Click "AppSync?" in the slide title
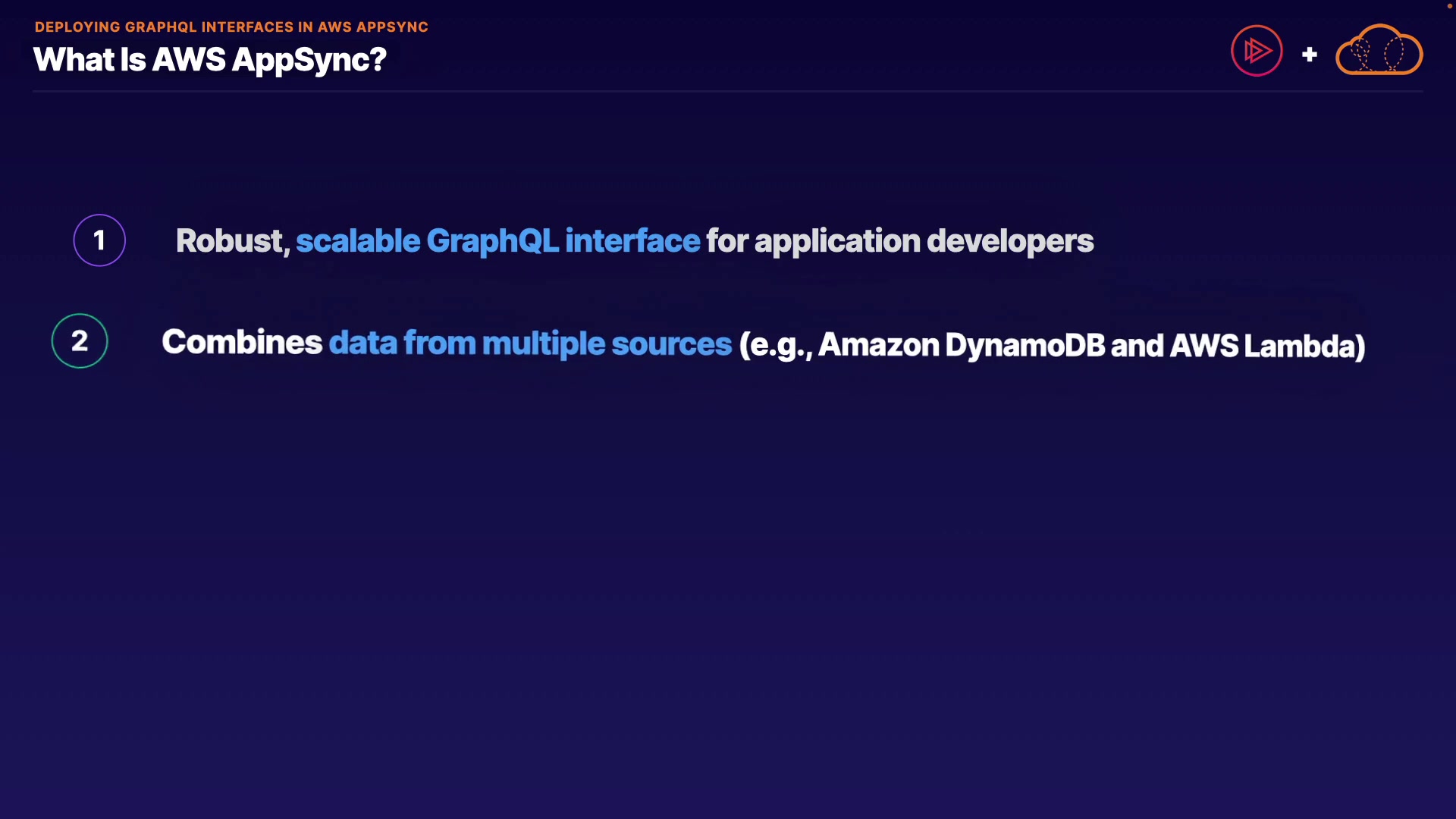 309,60
